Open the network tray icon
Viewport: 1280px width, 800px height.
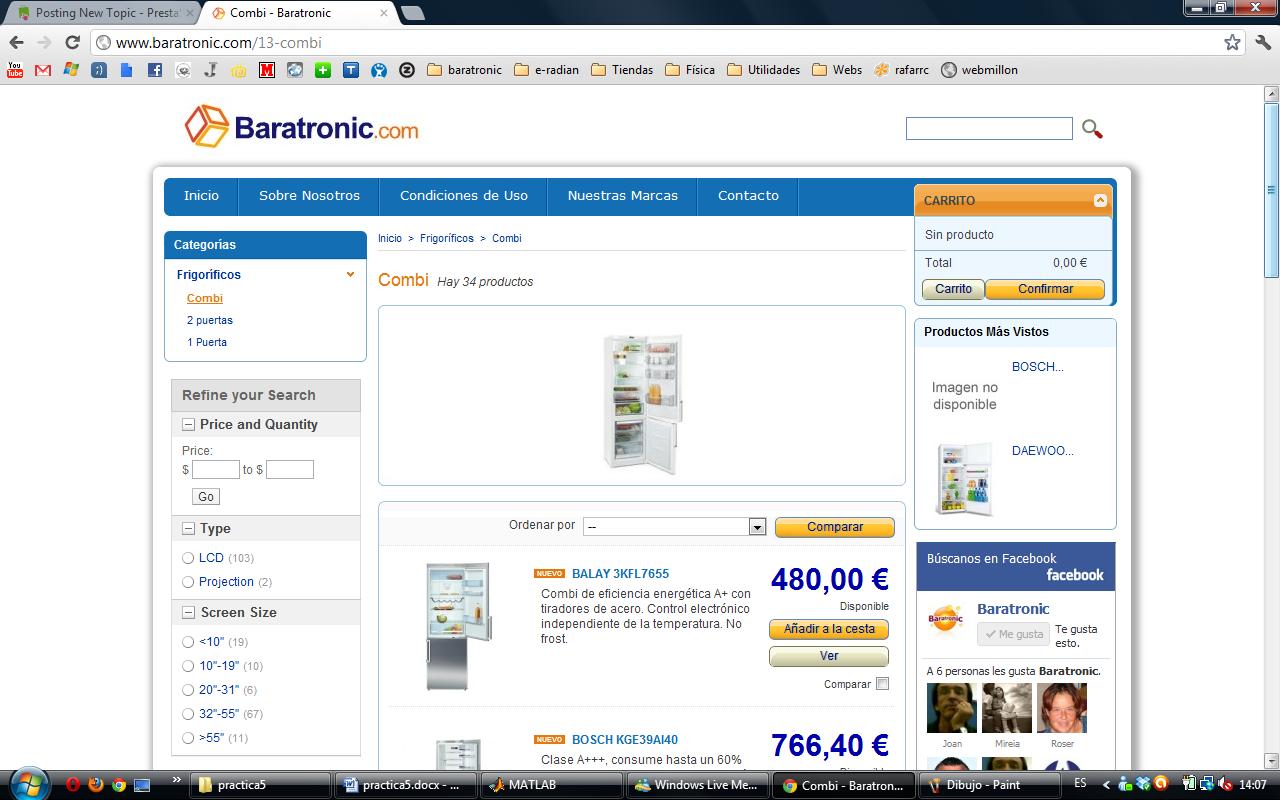pos(1208,785)
